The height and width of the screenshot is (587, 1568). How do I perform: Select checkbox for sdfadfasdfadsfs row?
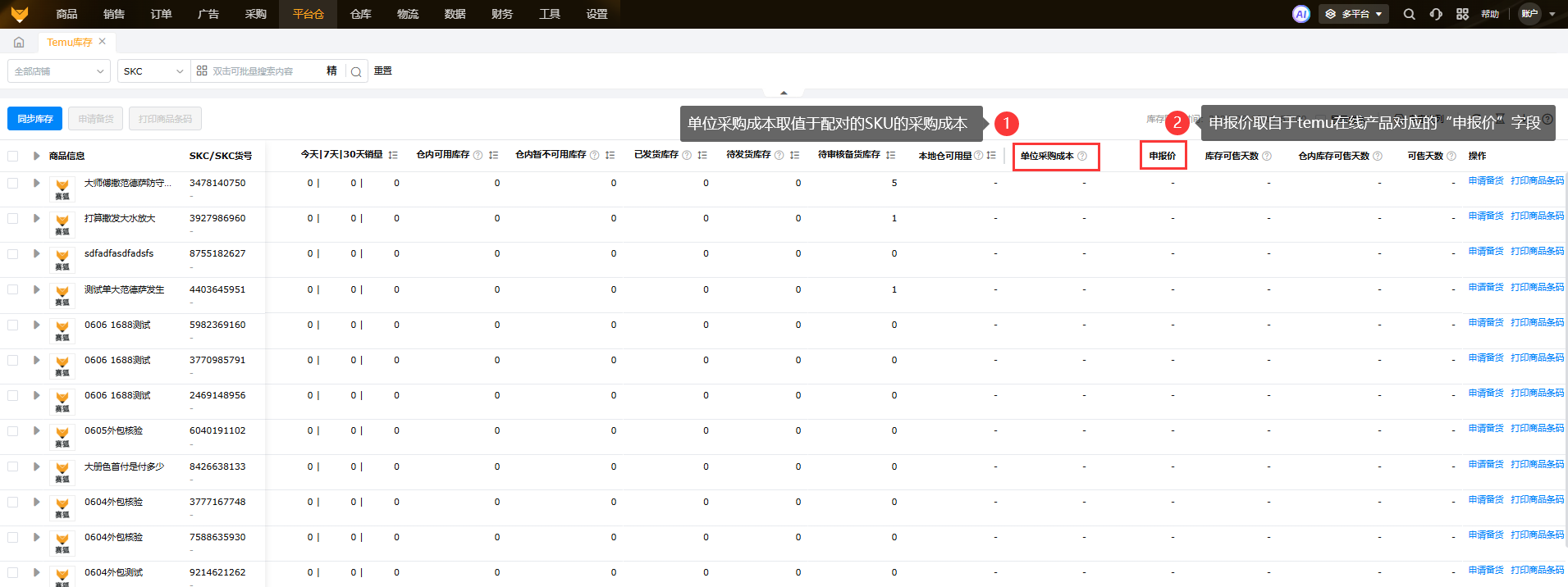click(x=13, y=254)
